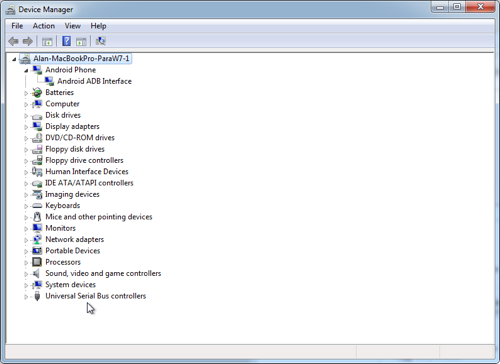
Task: Select the DVD/CD-ROM drives label
Action: click(80, 138)
